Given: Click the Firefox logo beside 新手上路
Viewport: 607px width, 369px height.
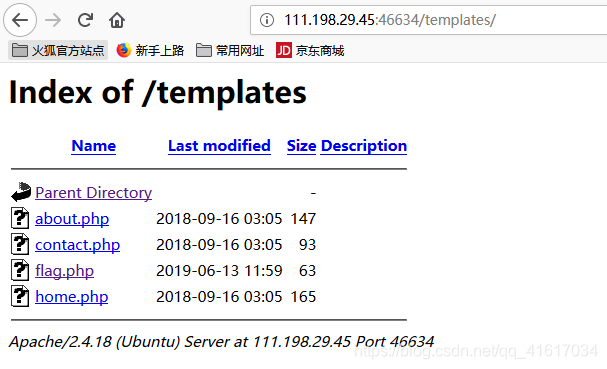Looking at the screenshot, I should 124,50.
